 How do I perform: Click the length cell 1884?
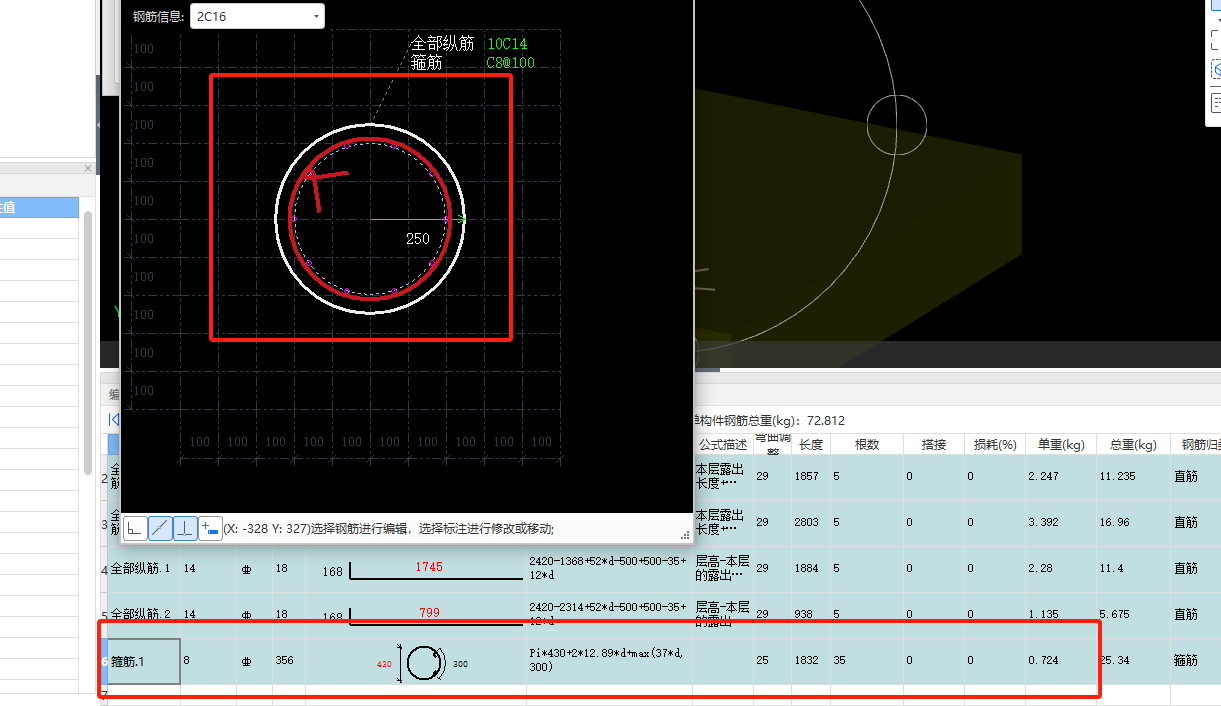[811, 569]
